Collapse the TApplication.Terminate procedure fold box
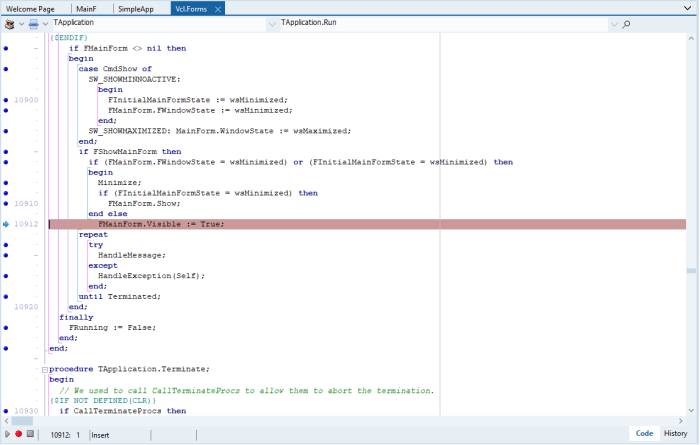Image resolution: width=700 pixels, height=445 pixels. pos(45,370)
